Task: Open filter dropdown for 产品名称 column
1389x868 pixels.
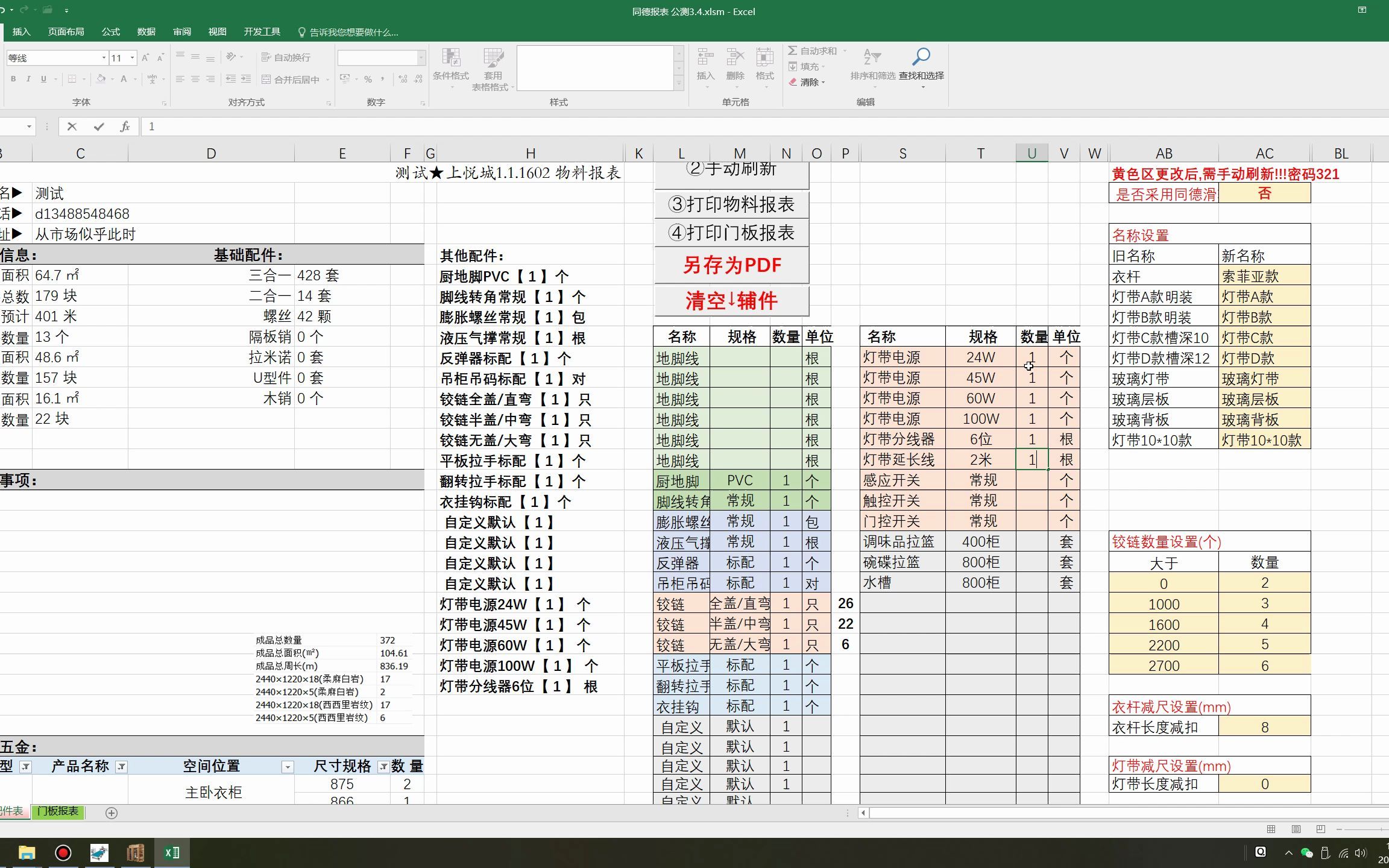Action: point(121,767)
